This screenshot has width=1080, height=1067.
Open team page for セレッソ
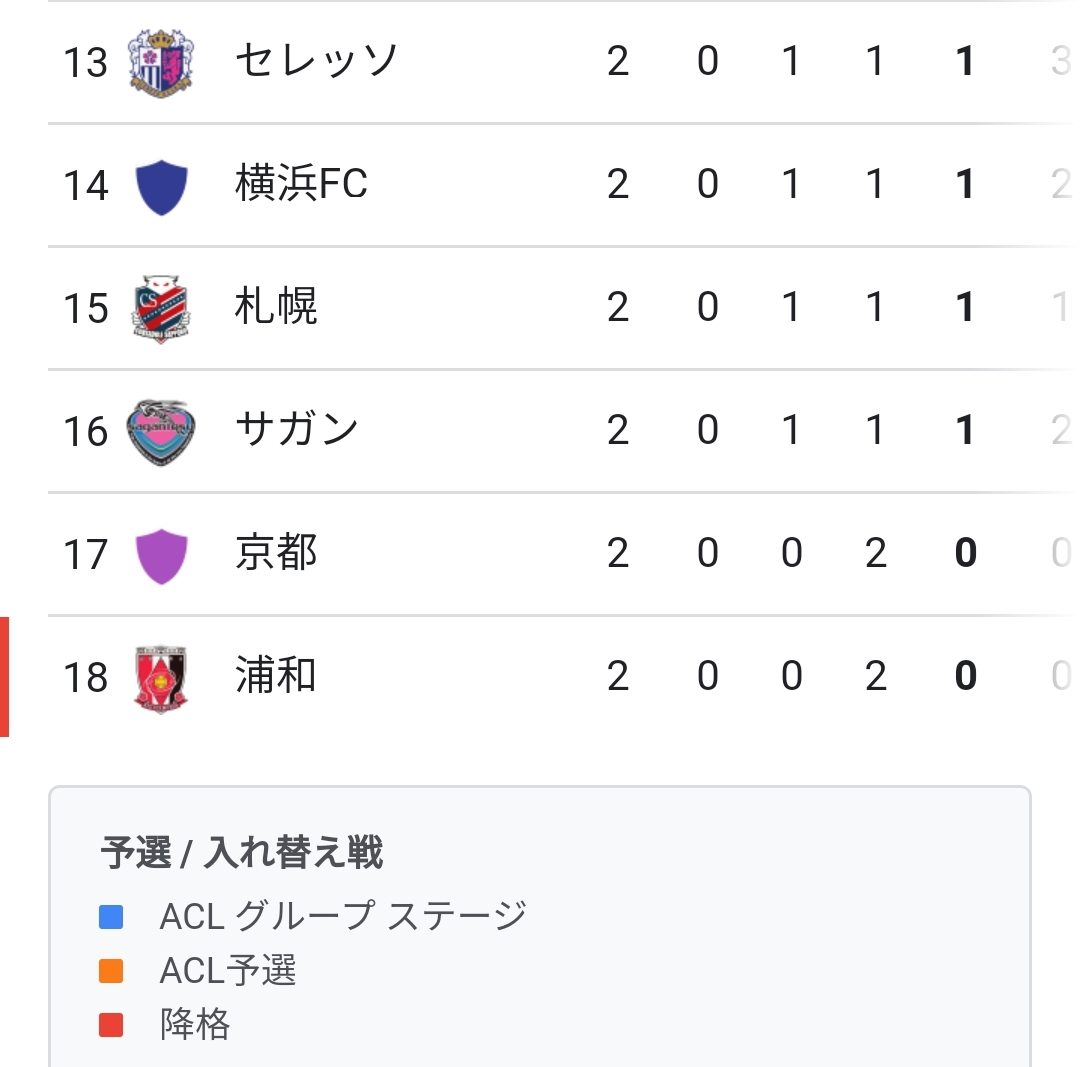coord(316,61)
